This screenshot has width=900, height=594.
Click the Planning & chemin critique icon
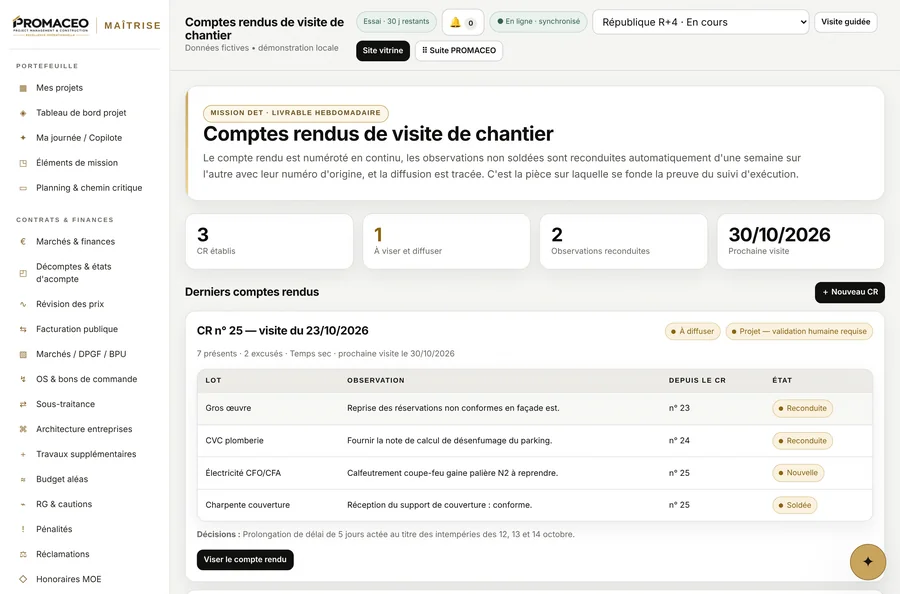pyautogui.click(x=23, y=188)
